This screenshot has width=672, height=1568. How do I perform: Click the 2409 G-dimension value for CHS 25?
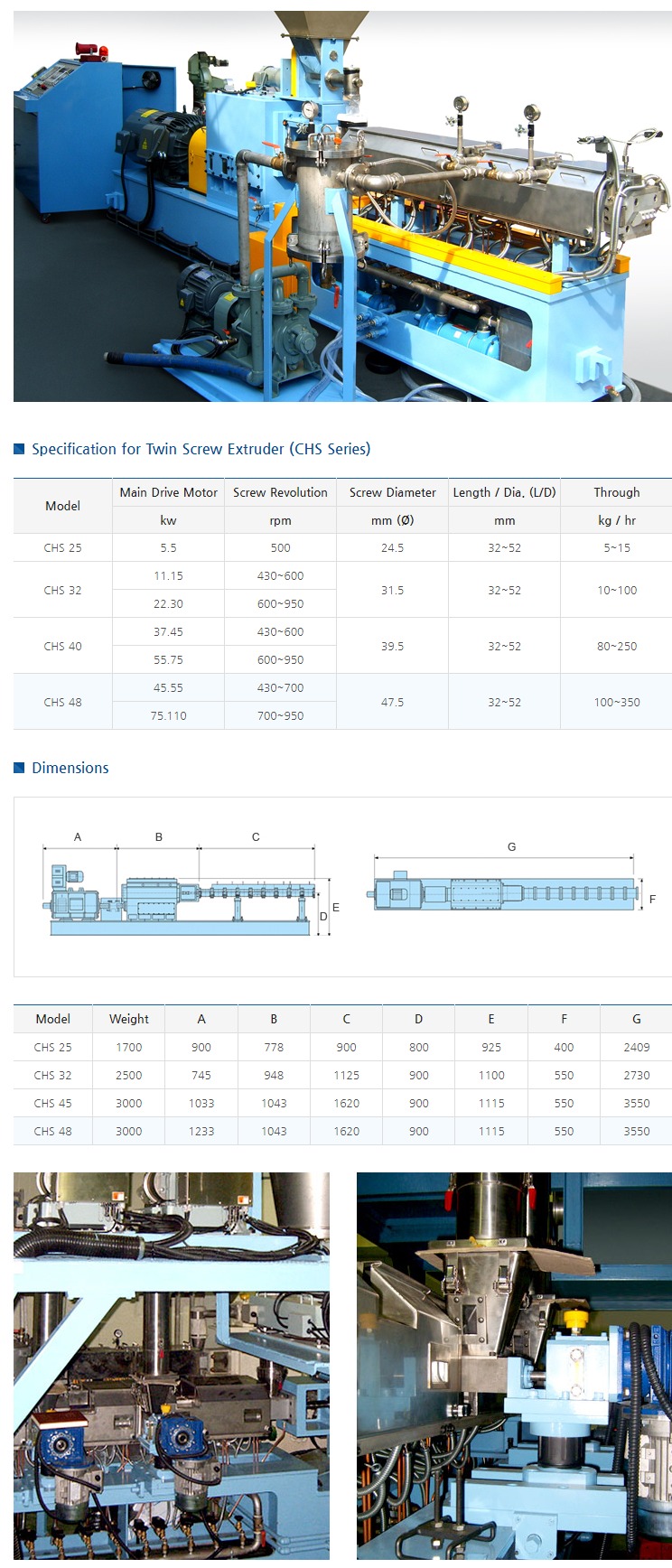pyautogui.click(x=637, y=1047)
